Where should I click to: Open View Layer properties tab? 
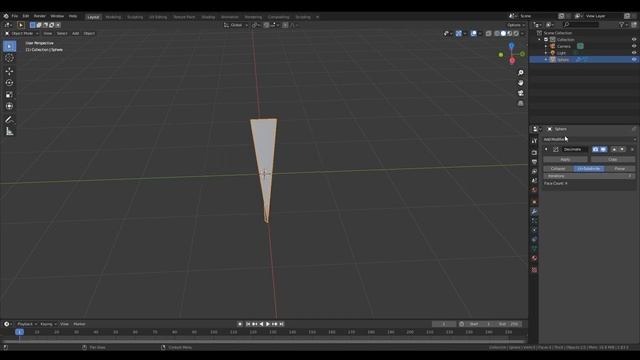click(534, 171)
